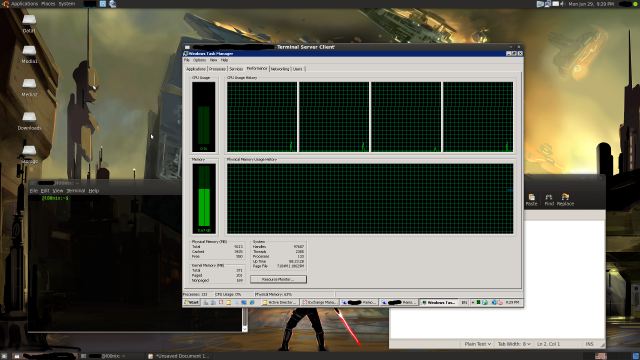Image resolution: width=640 pixels, height=360 pixels.
Task: Switch to the Applications tab in Task Manager
Action: 196,69
